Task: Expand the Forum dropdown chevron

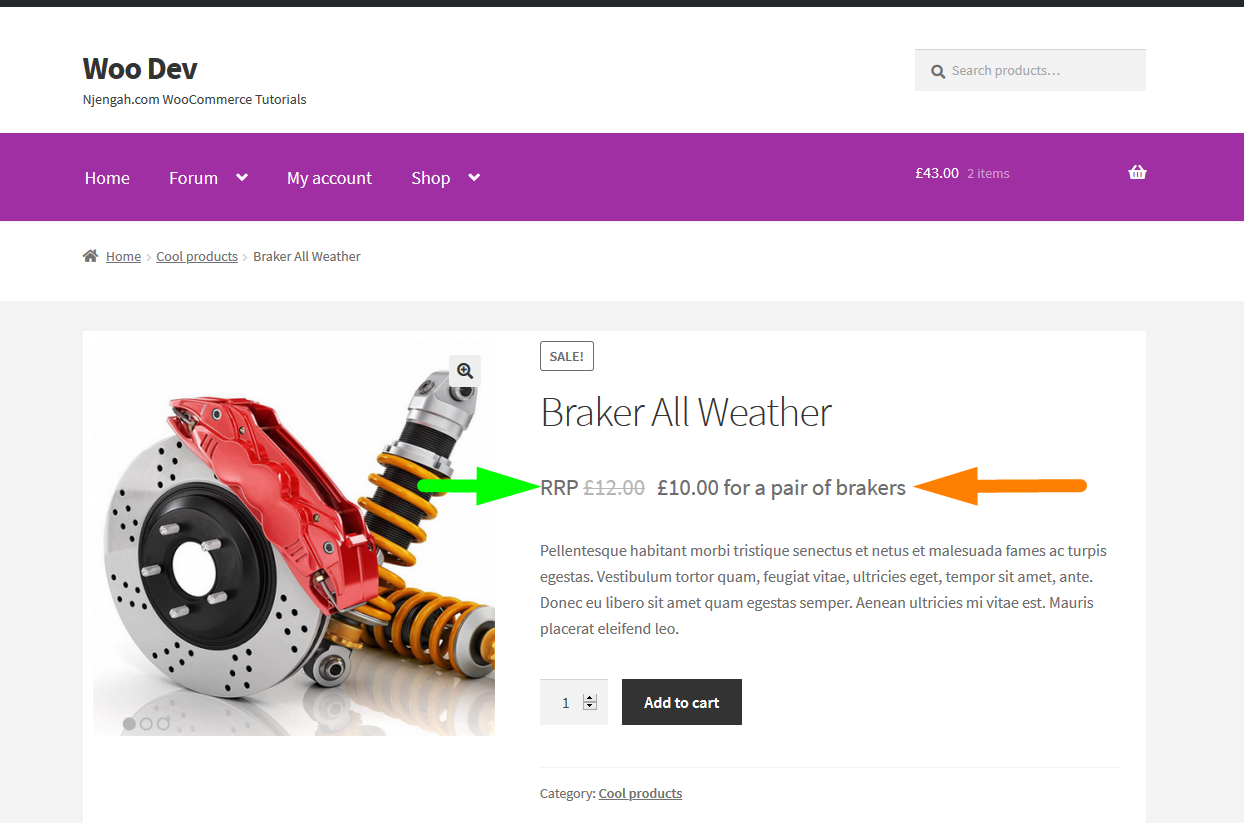Action: click(242, 177)
